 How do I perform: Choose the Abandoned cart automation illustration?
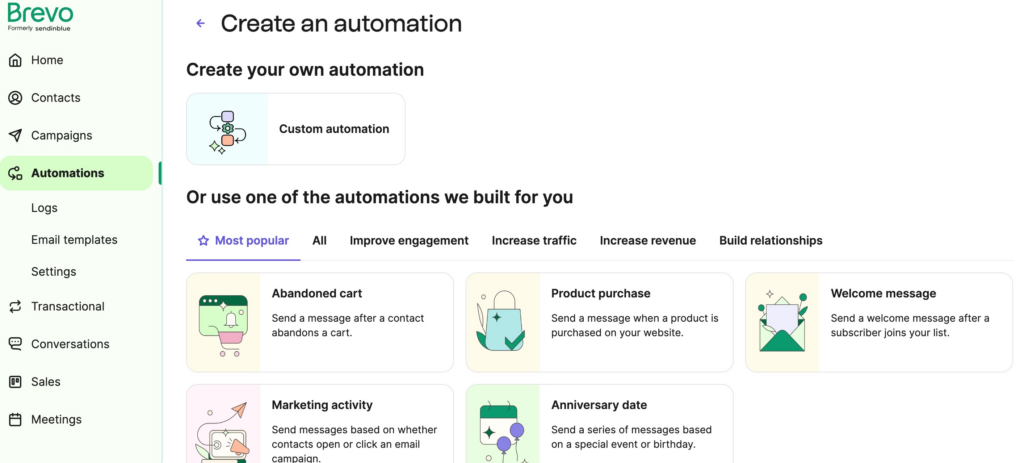point(223,323)
